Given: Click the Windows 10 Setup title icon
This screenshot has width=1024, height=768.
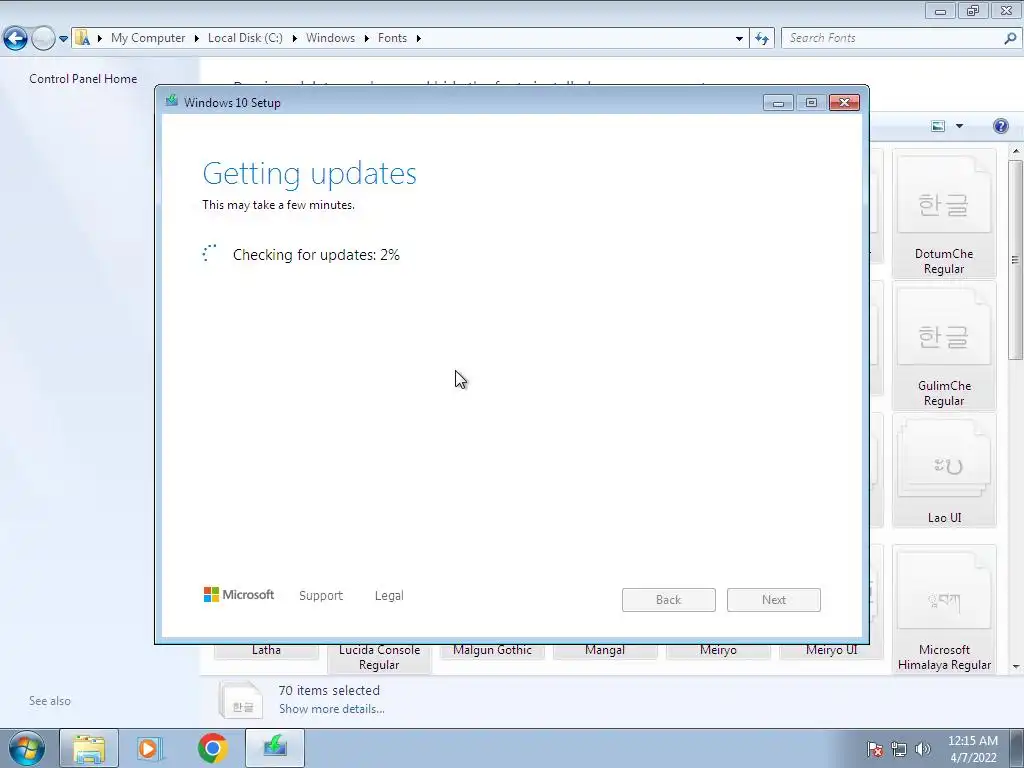Looking at the screenshot, I should click(172, 101).
